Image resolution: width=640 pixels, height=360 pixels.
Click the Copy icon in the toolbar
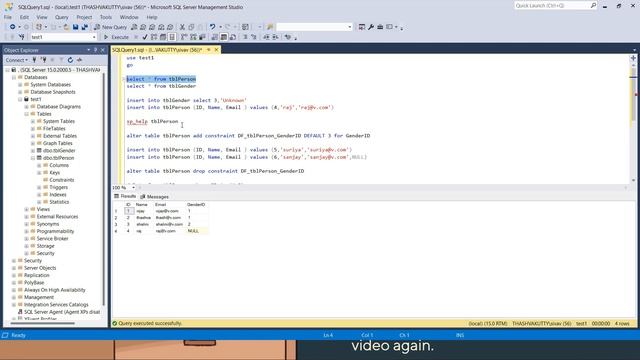(191, 27)
